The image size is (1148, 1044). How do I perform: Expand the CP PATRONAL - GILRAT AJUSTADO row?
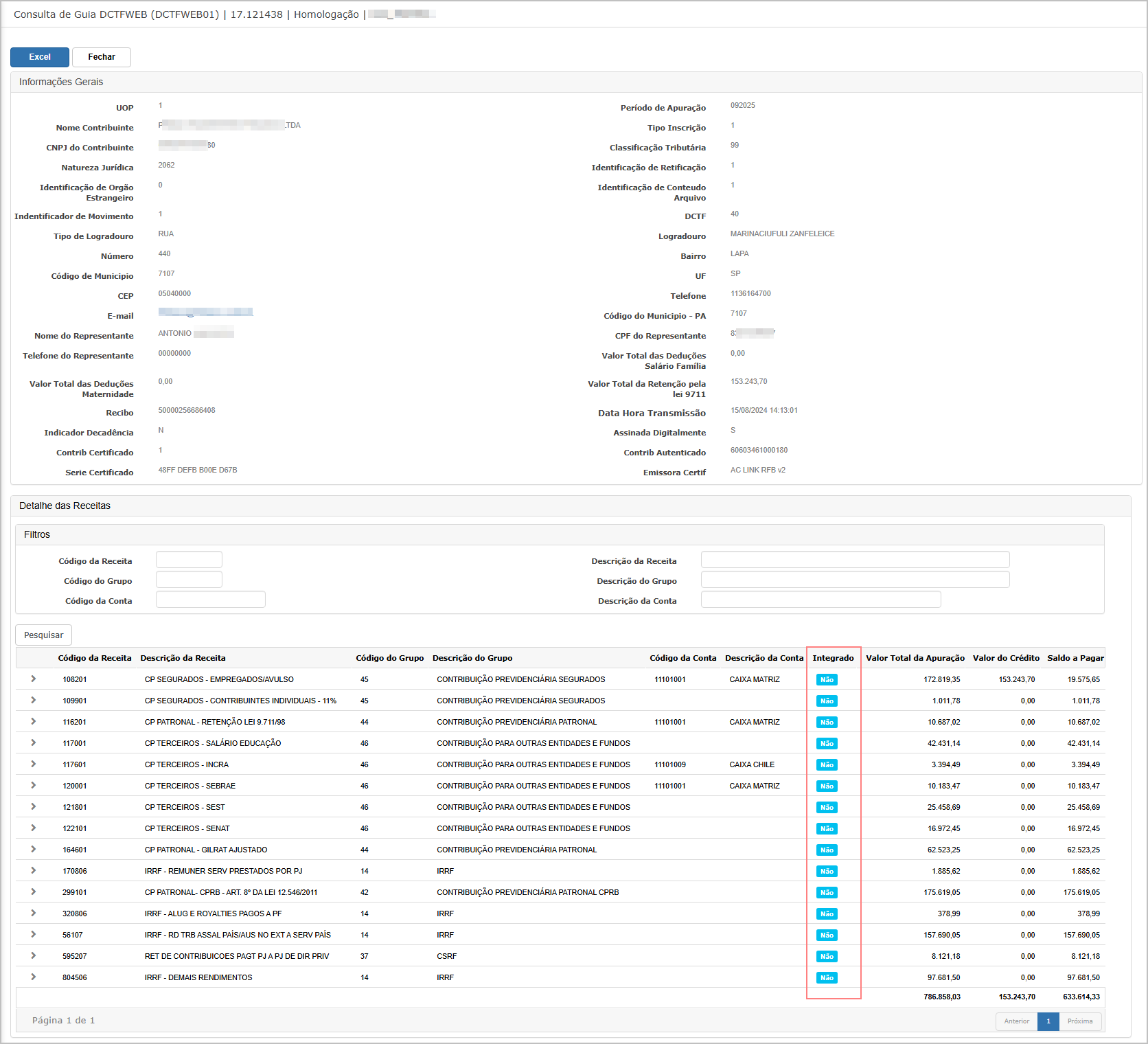(33, 849)
